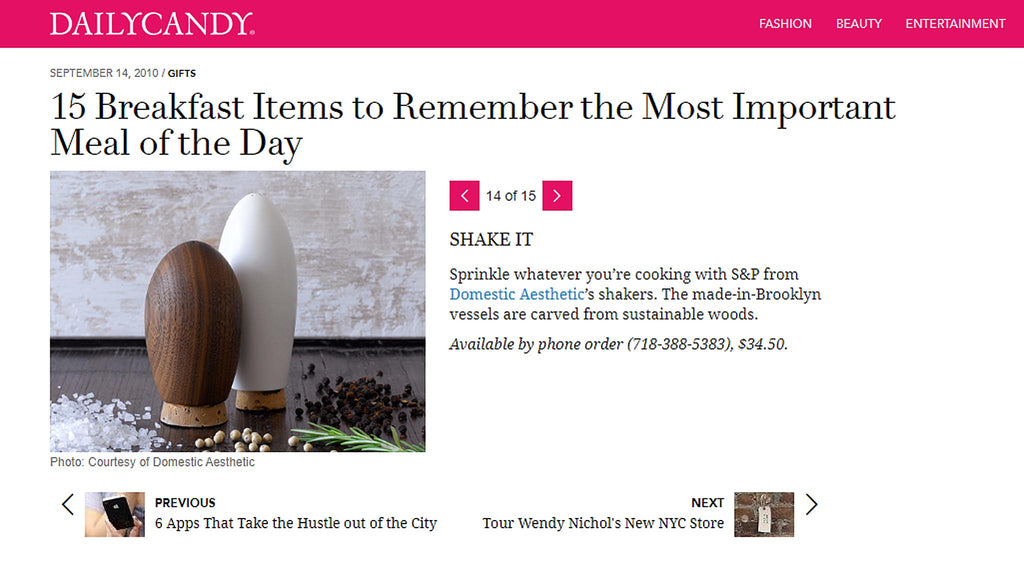Open the Beauty section
The height and width of the screenshot is (576, 1024).
[859, 24]
